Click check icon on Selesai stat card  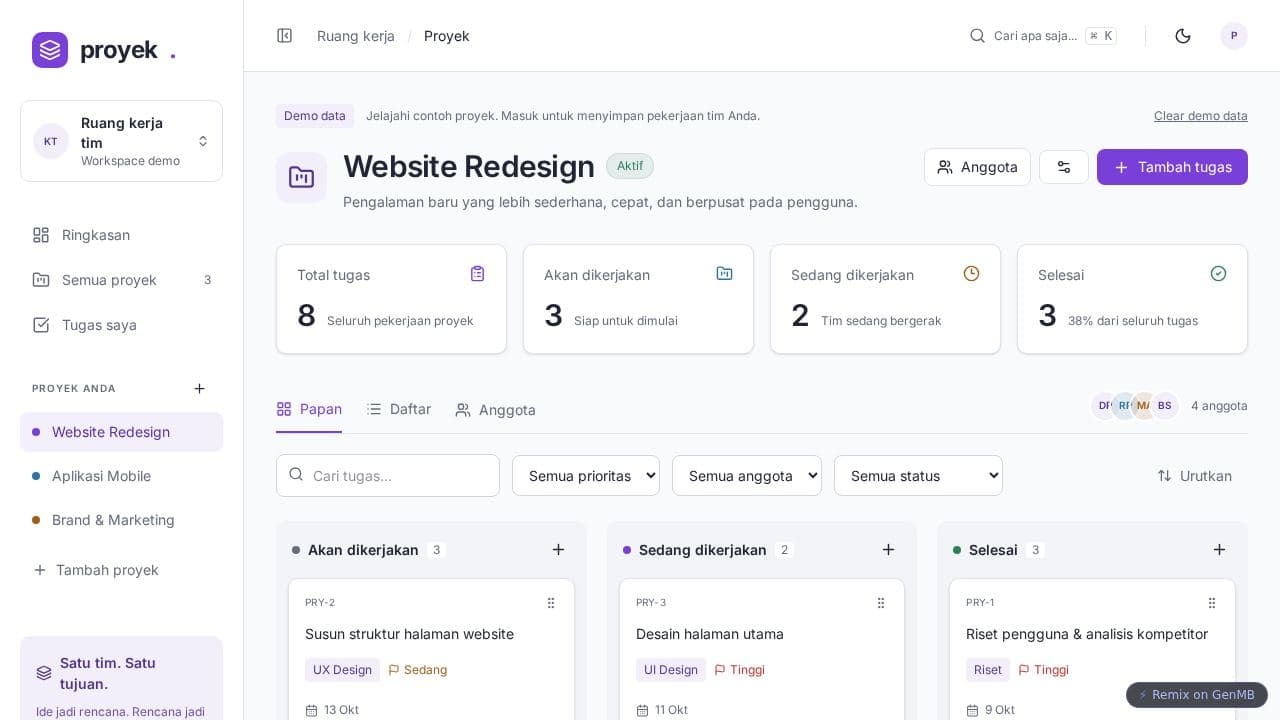tap(1218, 274)
